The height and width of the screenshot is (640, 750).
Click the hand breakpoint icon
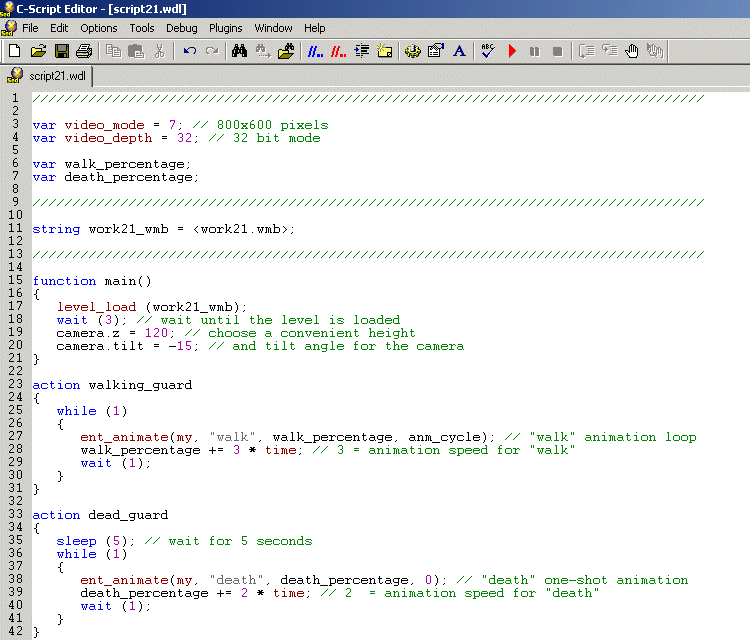point(632,51)
